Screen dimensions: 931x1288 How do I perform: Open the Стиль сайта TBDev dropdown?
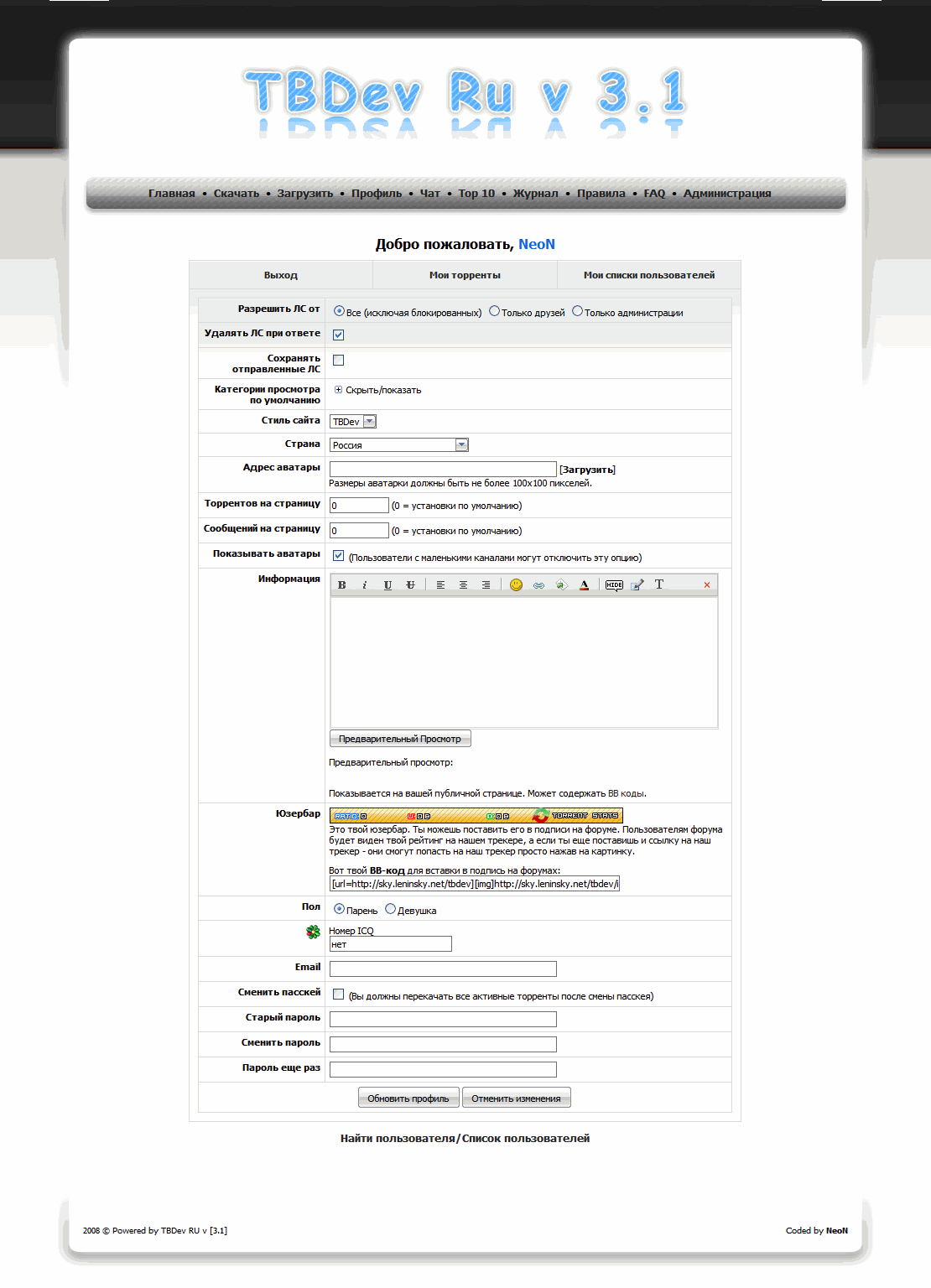353,422
